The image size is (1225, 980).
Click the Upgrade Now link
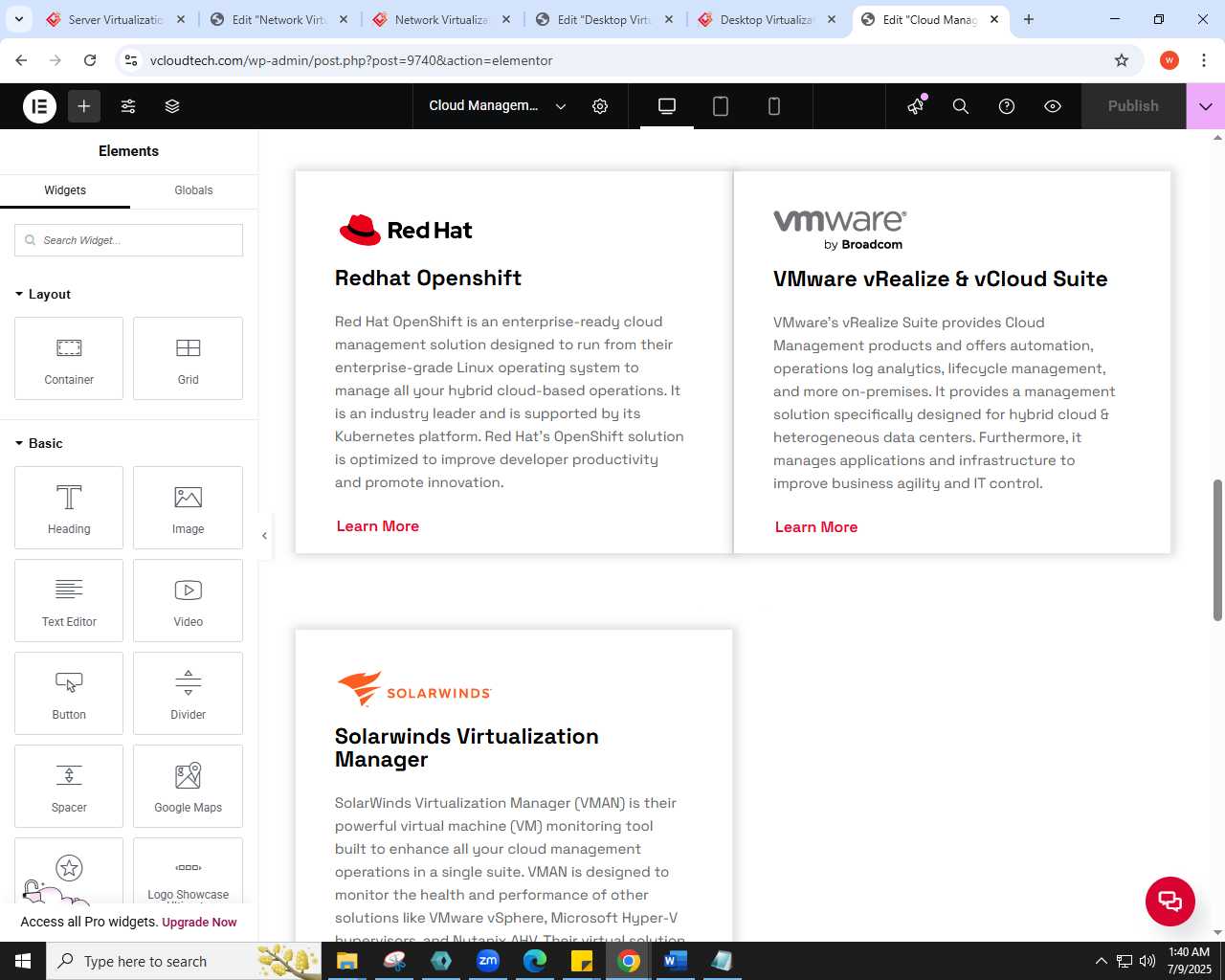point(199,923)
